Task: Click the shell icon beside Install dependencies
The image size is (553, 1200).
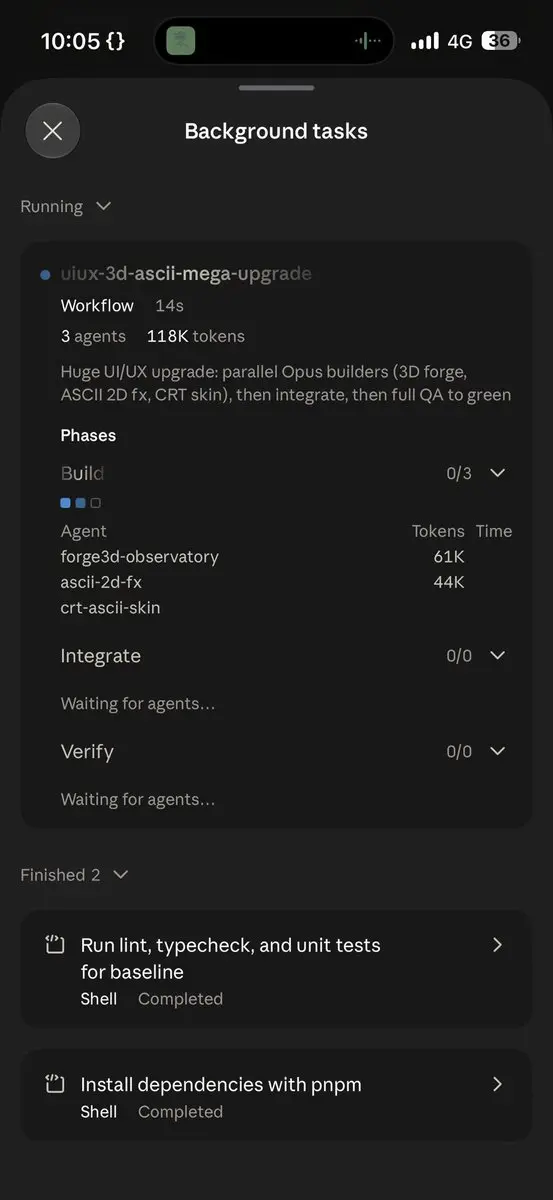Action: pyautogui.click(x=55, y=1084)
